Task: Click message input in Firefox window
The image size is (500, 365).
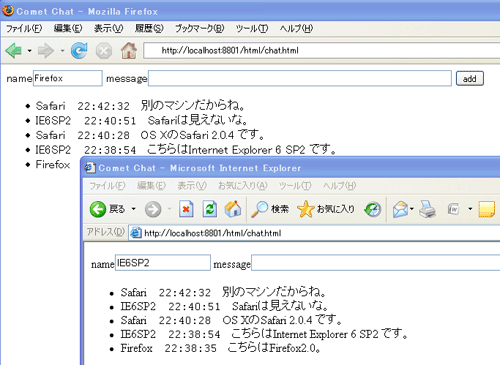Action: pos(300,78)
